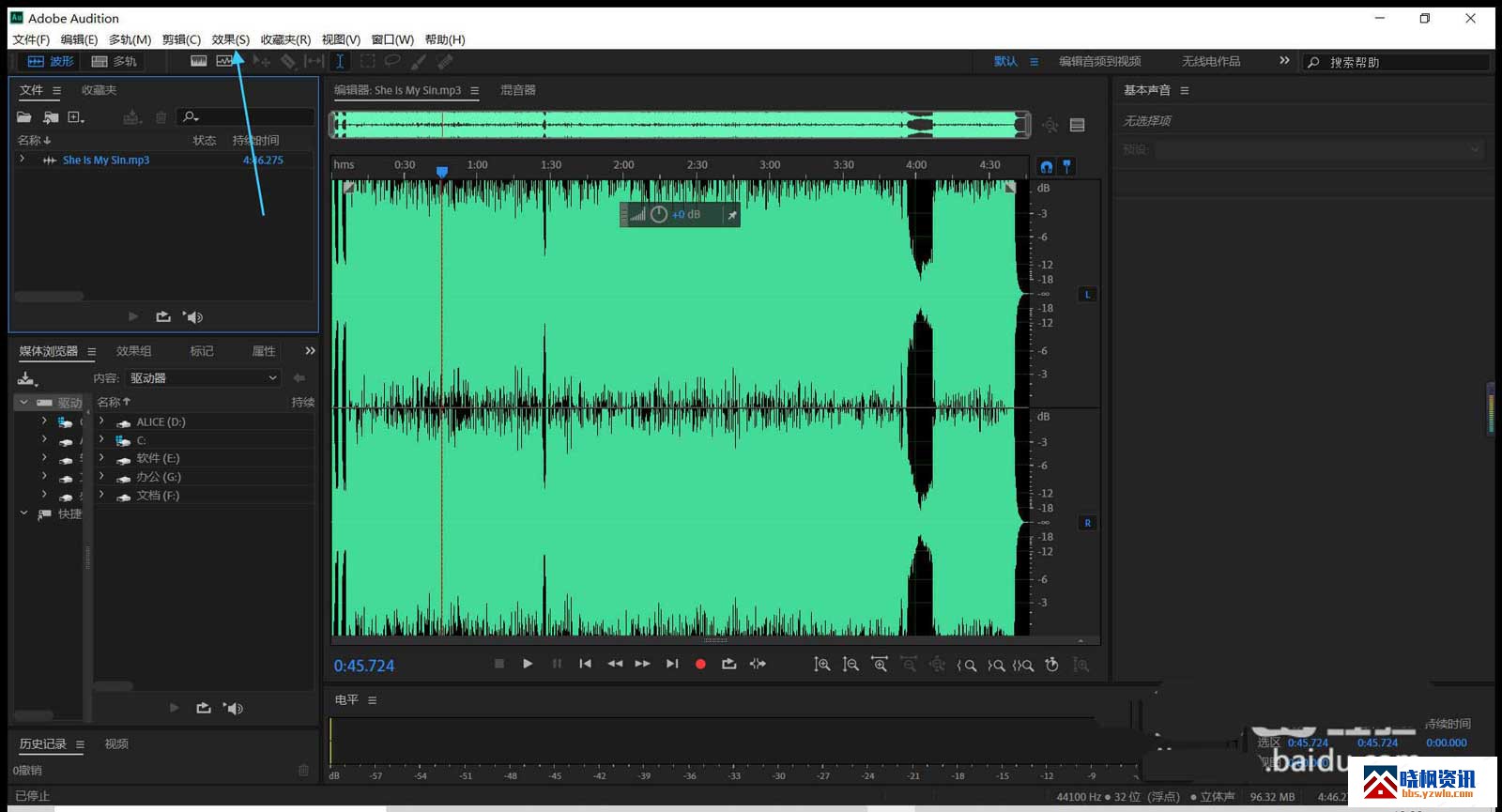Select She Is My Sin.mp3 file
The width and height of the screenshot is (1502, 812).
click(105, 161)
